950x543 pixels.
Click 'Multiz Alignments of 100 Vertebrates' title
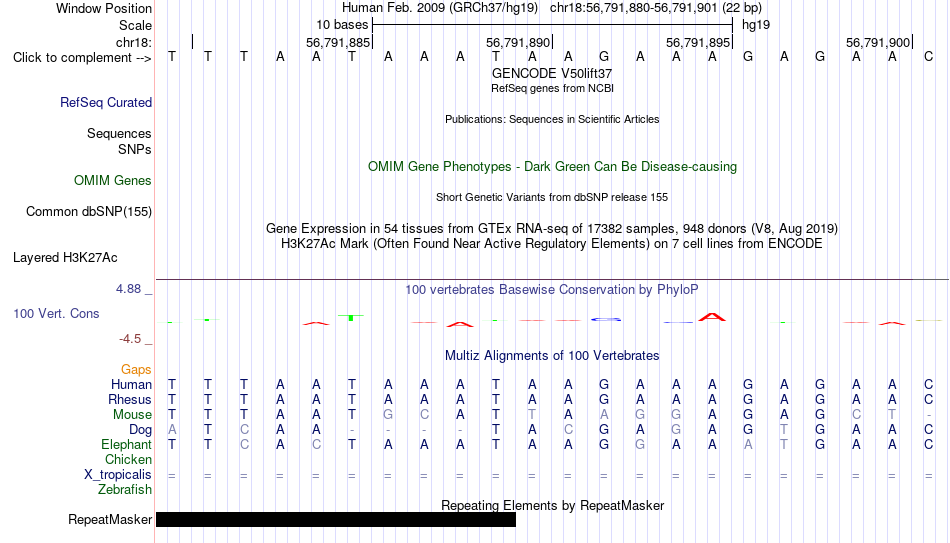[552, 356]
